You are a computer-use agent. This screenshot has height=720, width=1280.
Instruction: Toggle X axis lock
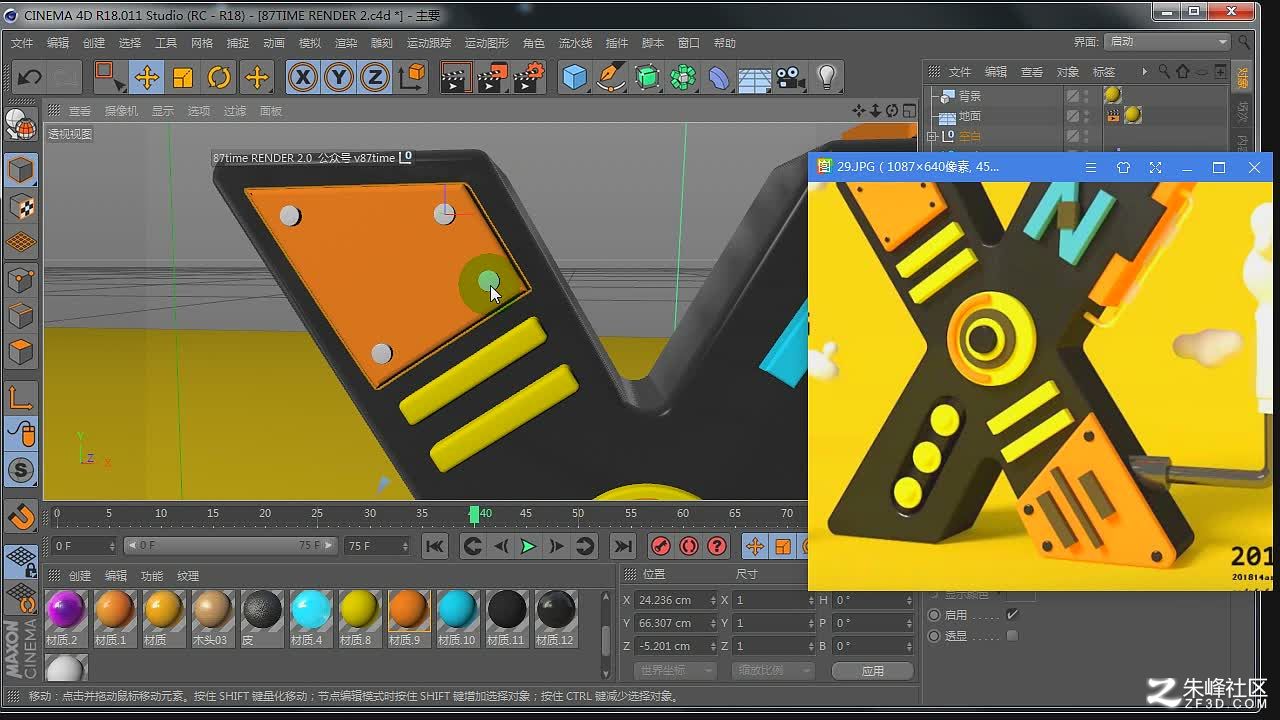[x=302, y=77]
